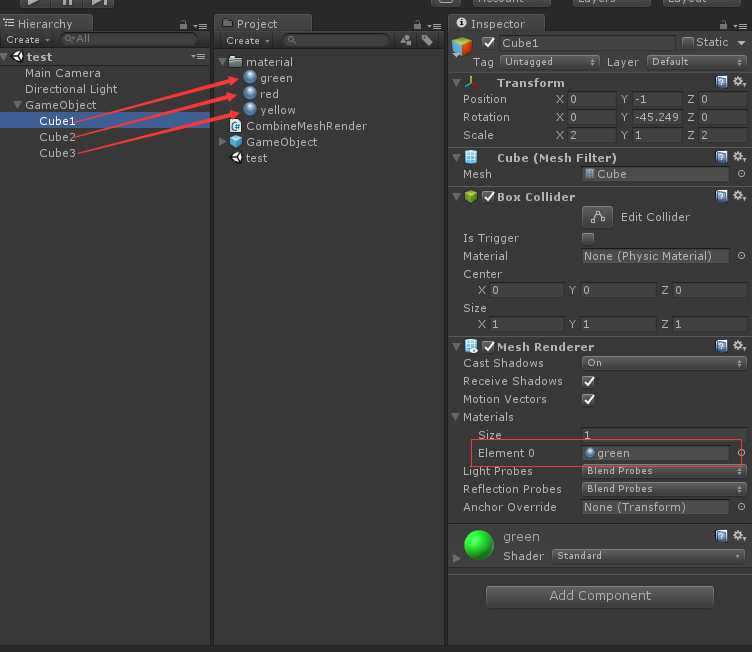The image size is (752, 652).
Task: Click the Project panel search-by-label tag icon
Action: (x=427, y=40)
